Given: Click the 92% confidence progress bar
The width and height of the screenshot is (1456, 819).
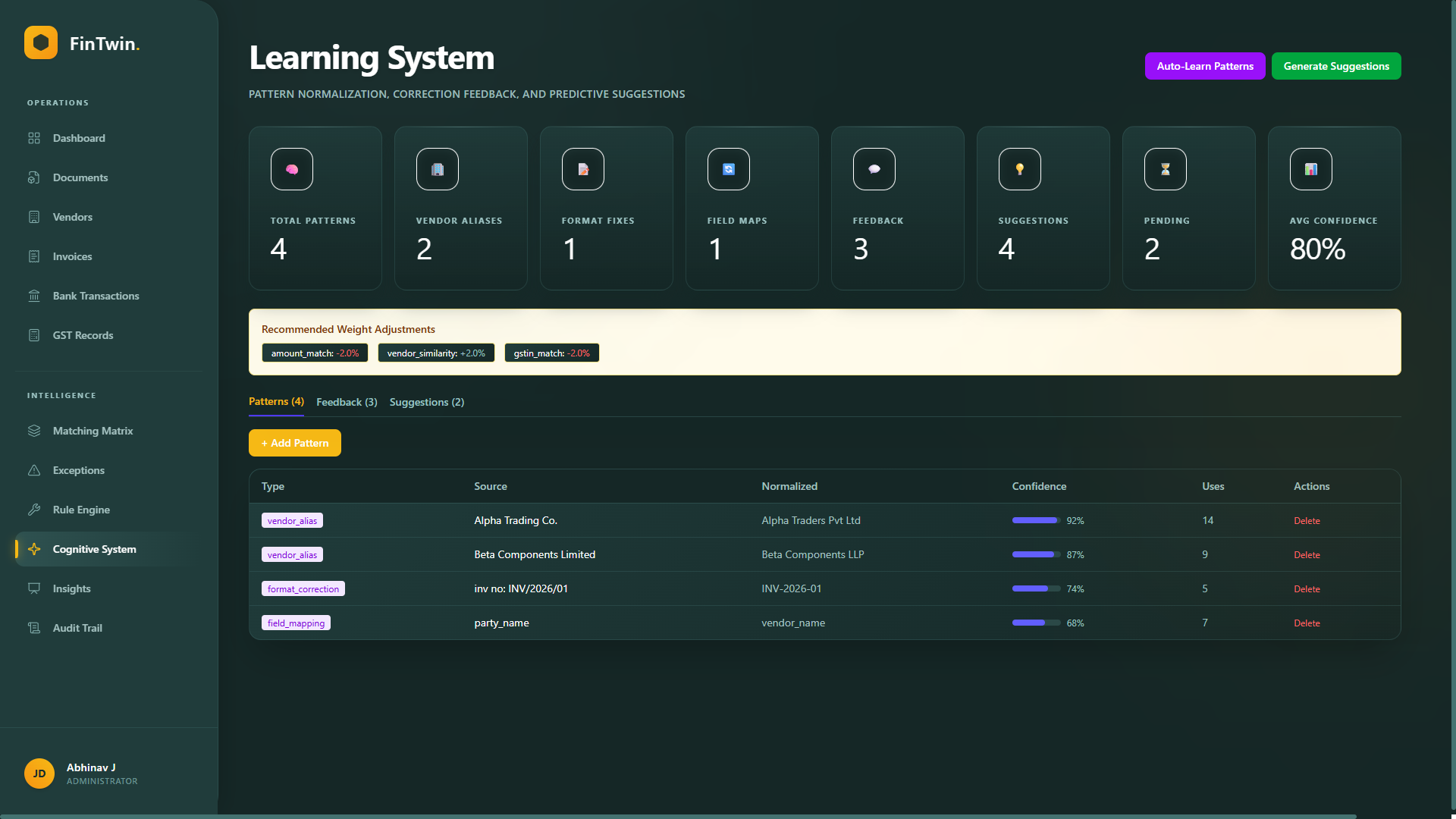Looking at the screenshot, I should coord(1034,520).
